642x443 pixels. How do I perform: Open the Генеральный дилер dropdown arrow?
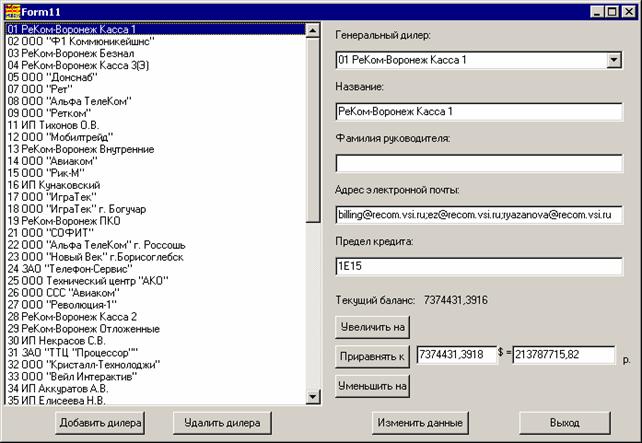[613, 60]
